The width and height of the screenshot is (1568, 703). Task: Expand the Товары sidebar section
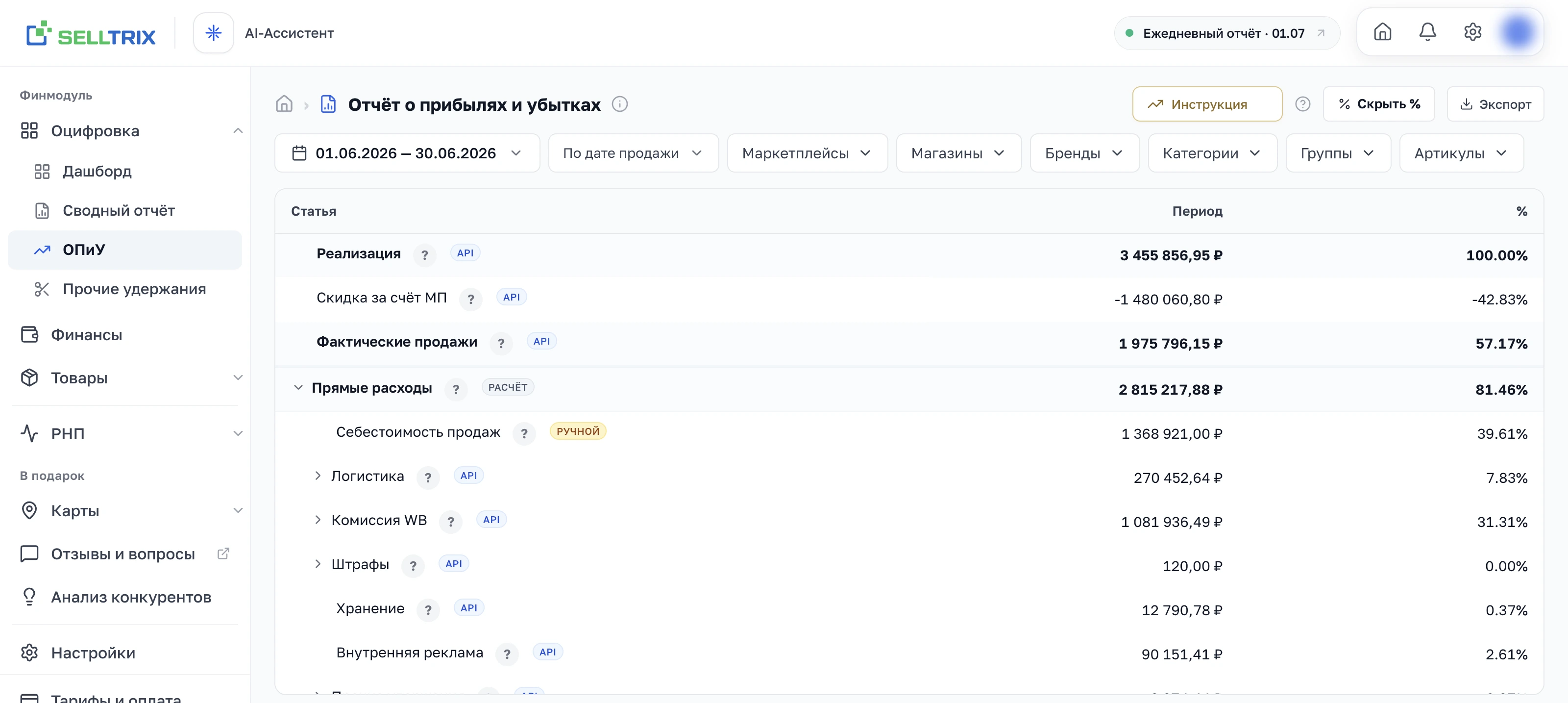(238, 377)
